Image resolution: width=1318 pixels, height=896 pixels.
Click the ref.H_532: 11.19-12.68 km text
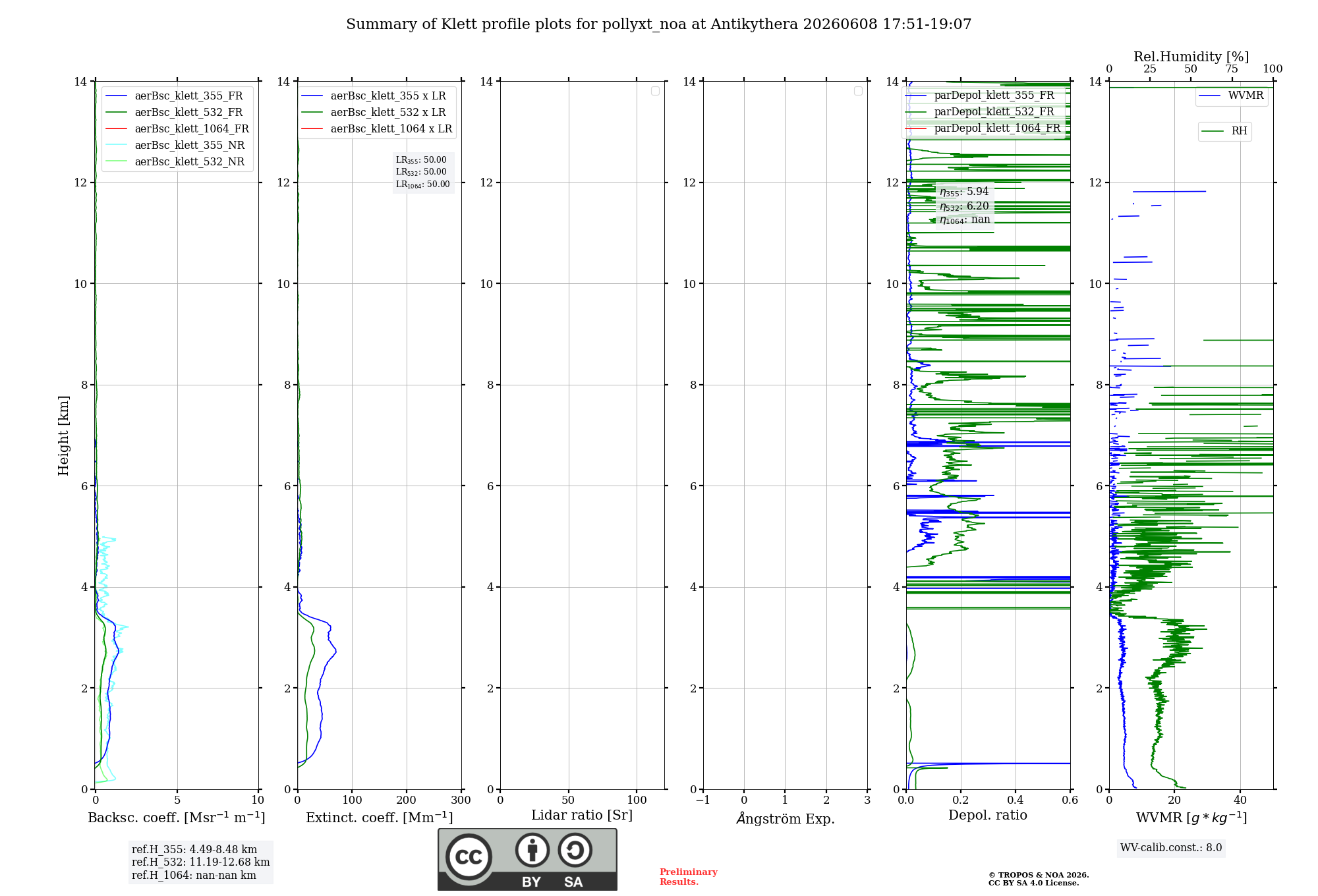point(201,862)
